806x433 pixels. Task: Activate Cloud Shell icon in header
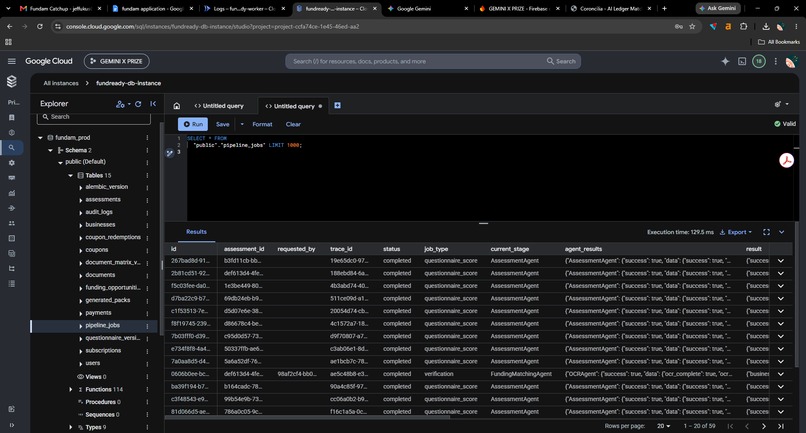click(742, 61)
